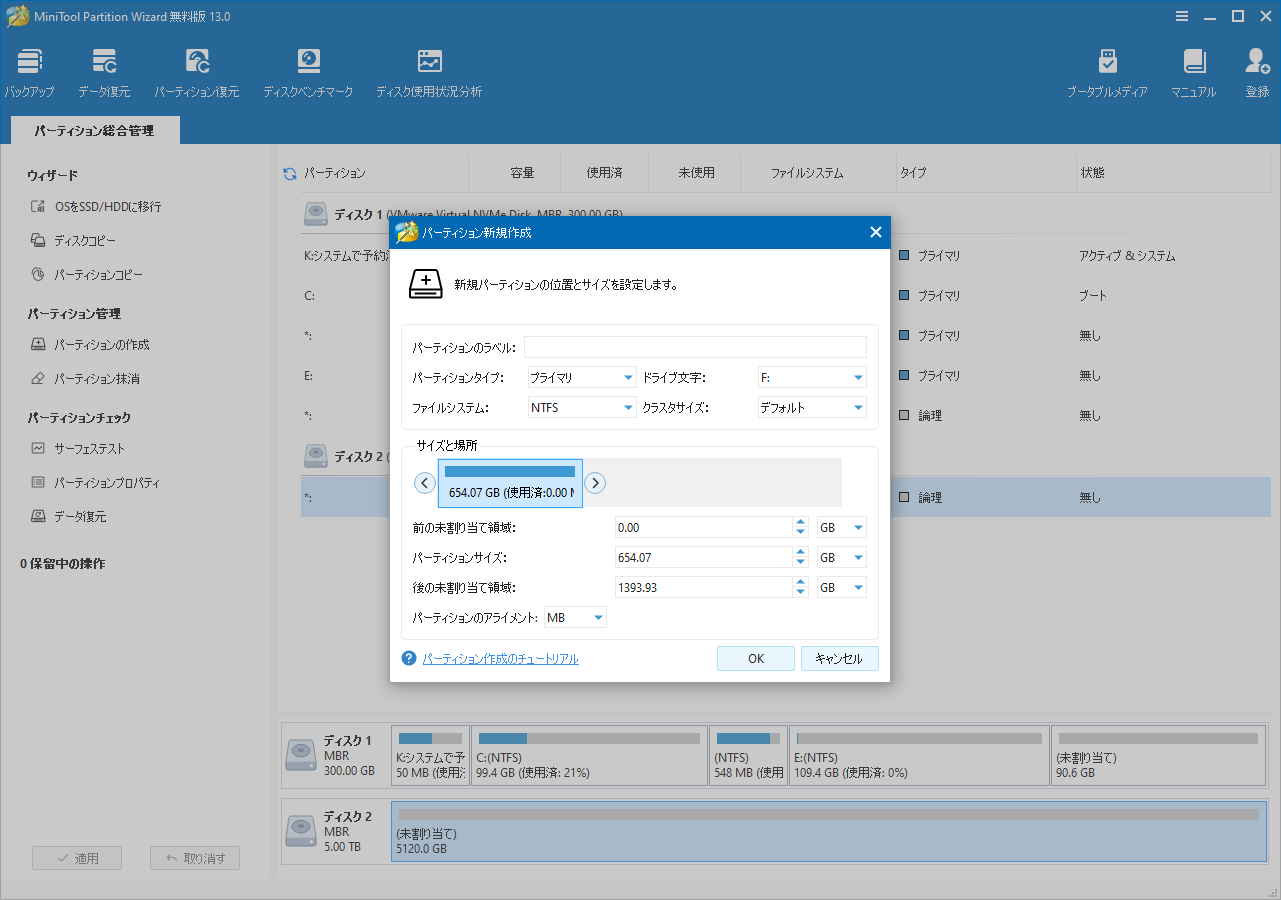1281x900 pixels.
Task: Click the help icon in the dialog
Action: pyautogui.click(x=408, y=658)
